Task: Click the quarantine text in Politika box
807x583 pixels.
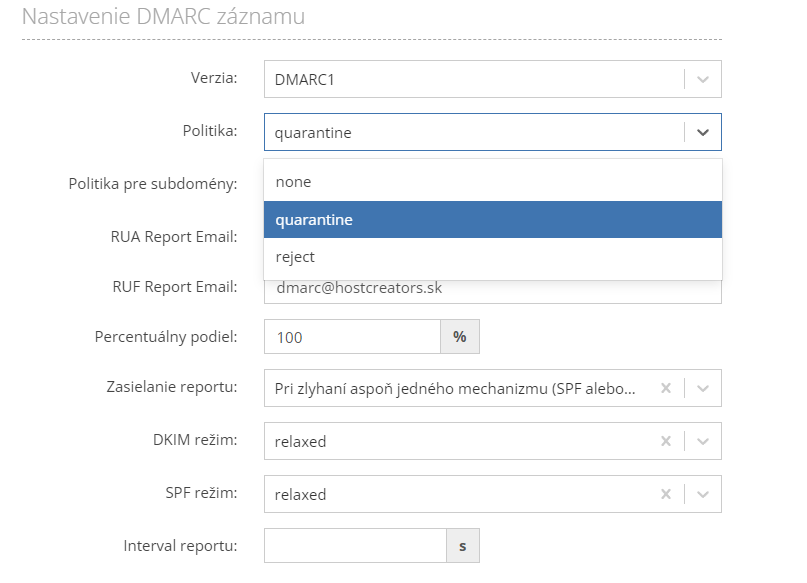Action: [x=313, y=132]
